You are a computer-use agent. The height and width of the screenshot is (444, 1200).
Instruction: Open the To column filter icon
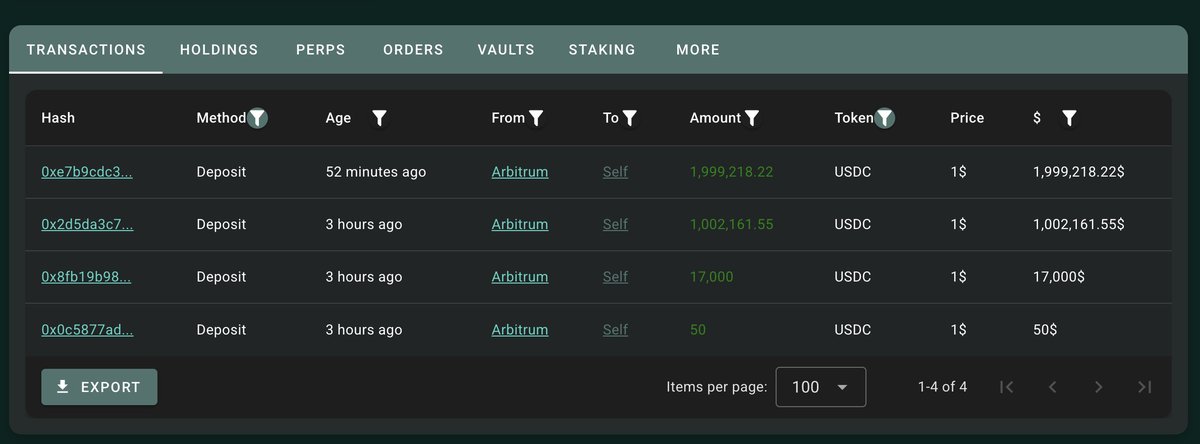630,118
